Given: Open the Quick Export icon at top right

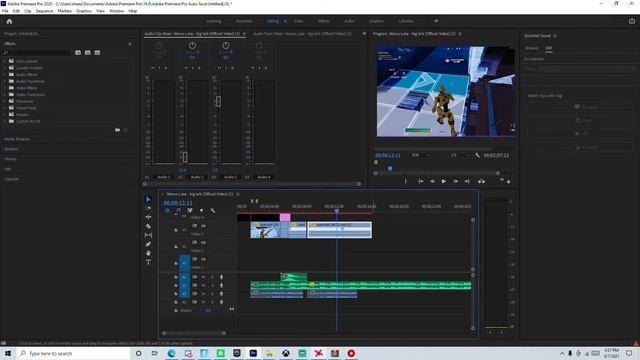Looking at the screenshot, I should (632, 21).
